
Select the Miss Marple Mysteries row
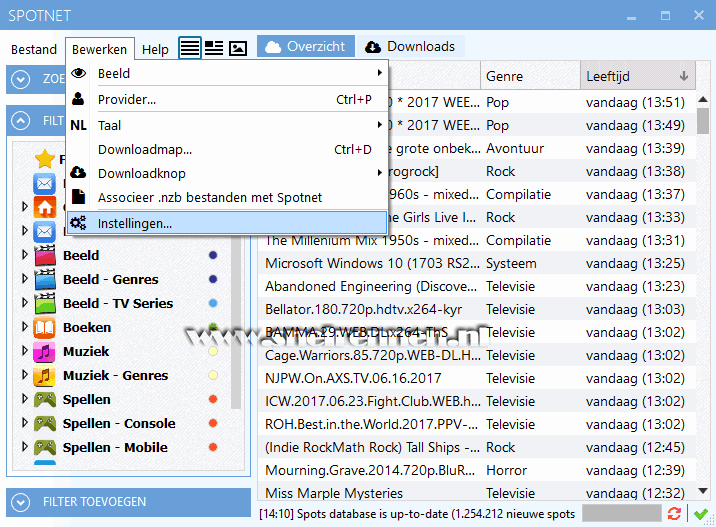[477, 493]
